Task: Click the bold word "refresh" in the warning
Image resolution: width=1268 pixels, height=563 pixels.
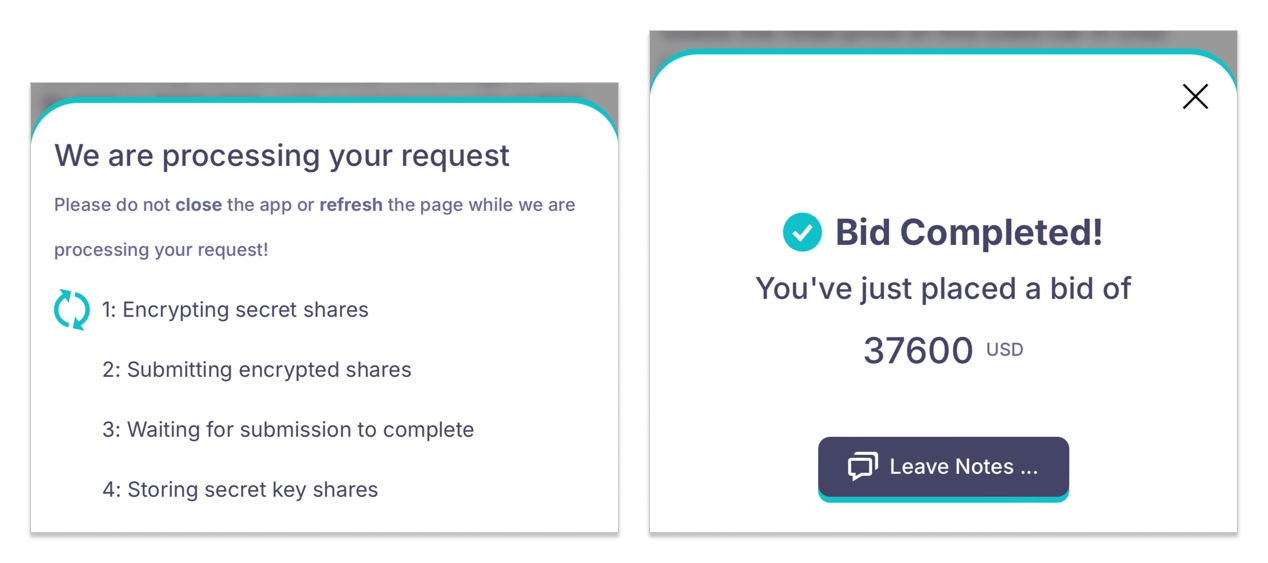Action: (350, 205)
